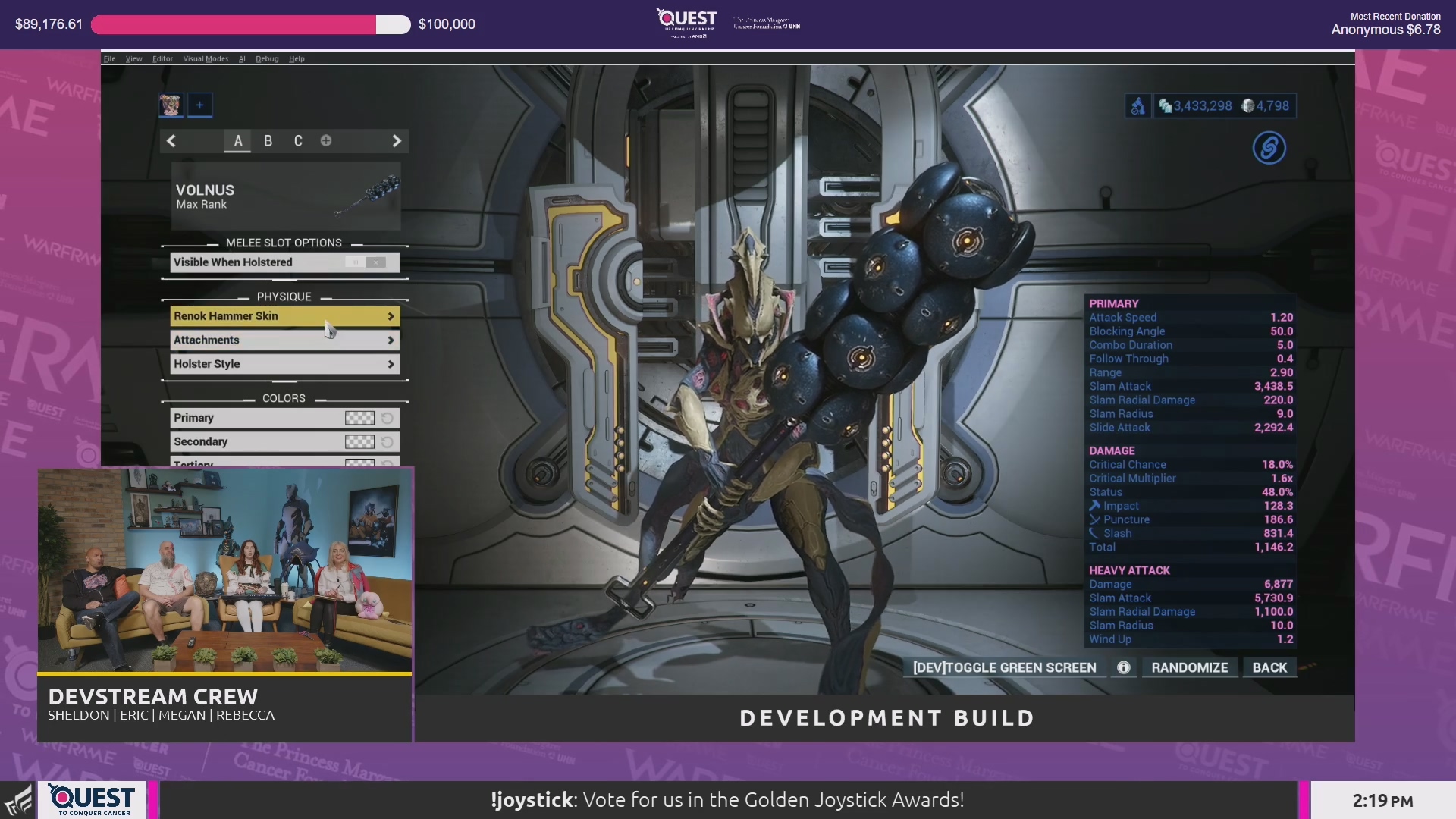This screenshot has height=819, width=1456.
Task: Switch to appearance config tab B
Action: [x=268, y=141]
